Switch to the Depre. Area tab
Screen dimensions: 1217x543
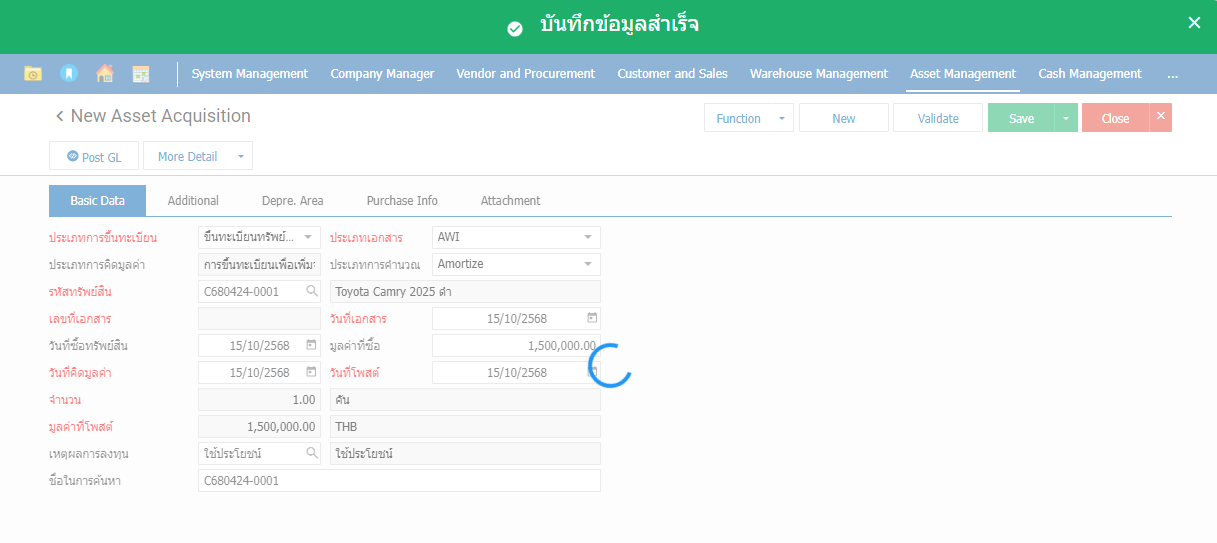[292, 201]
